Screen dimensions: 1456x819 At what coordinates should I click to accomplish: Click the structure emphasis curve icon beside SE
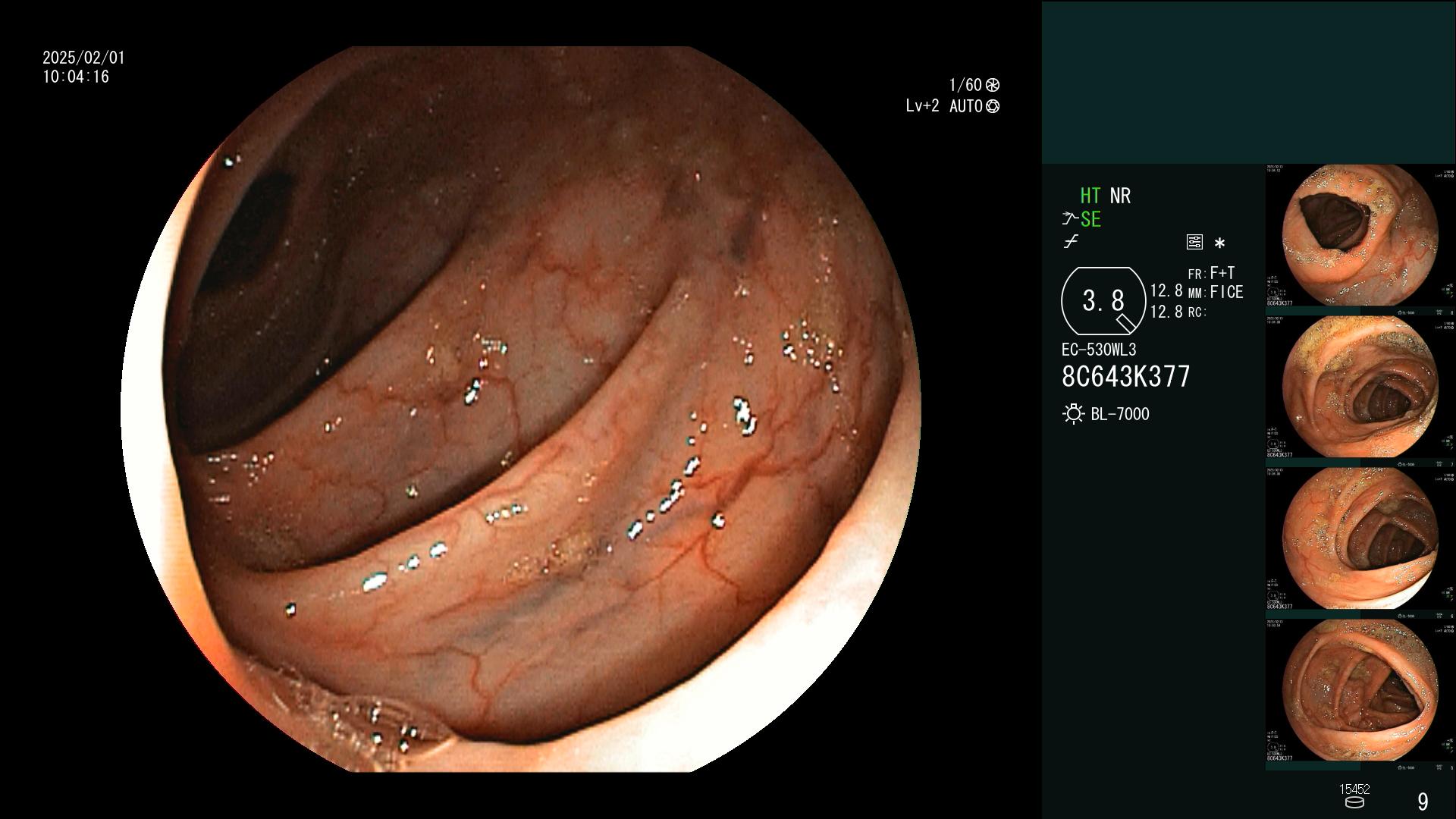pos(1070,219)
